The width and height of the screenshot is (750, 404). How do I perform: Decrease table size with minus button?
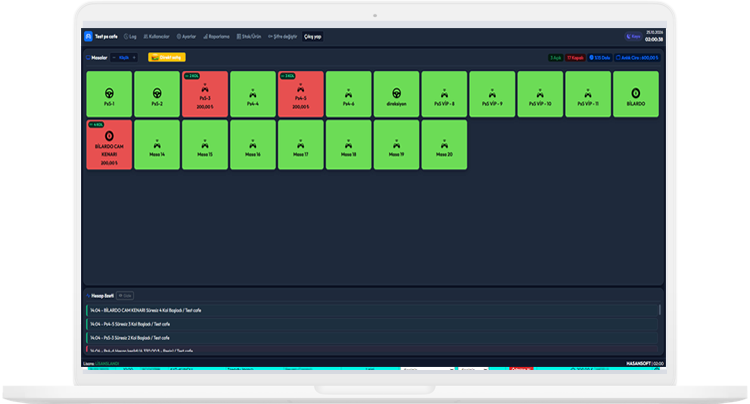click(x=114, y=57)
